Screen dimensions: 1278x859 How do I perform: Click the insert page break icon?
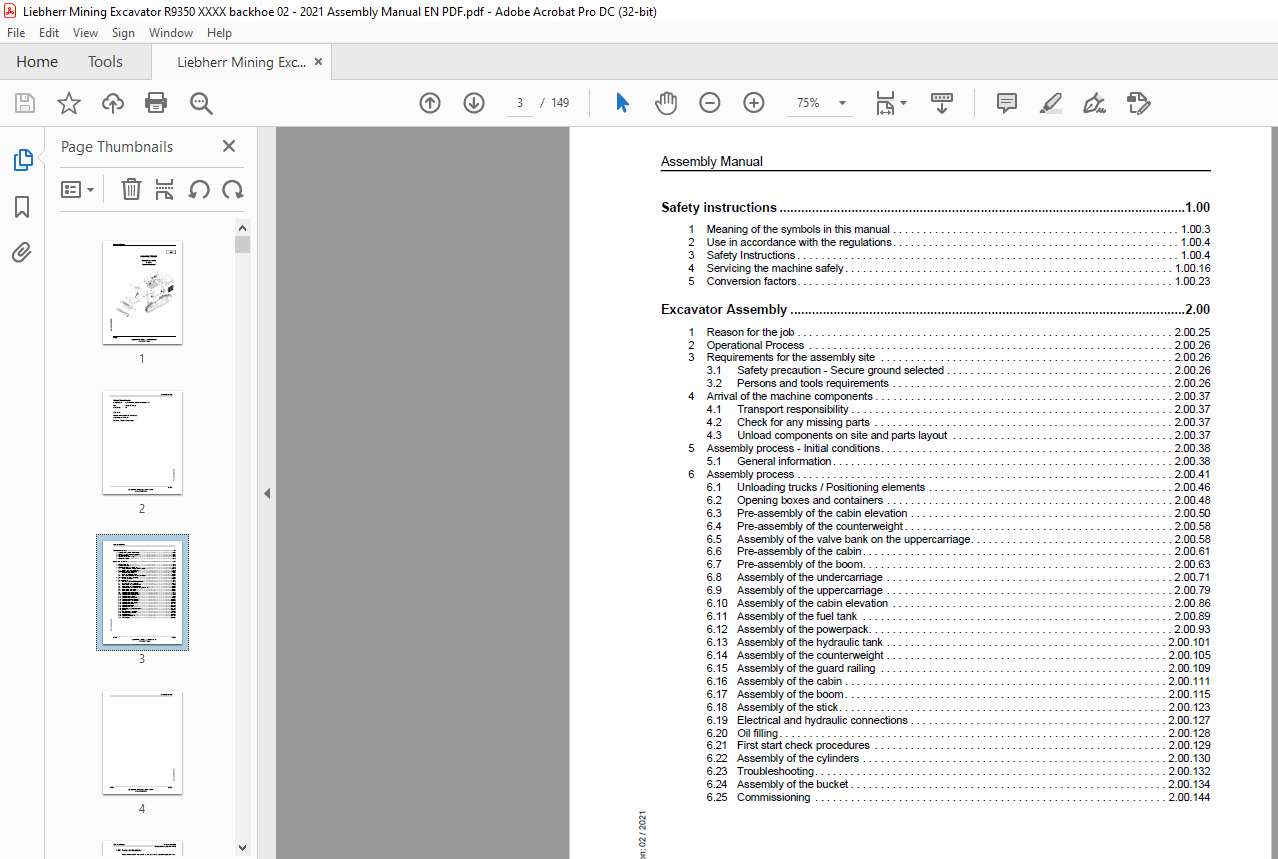point(165,189)
